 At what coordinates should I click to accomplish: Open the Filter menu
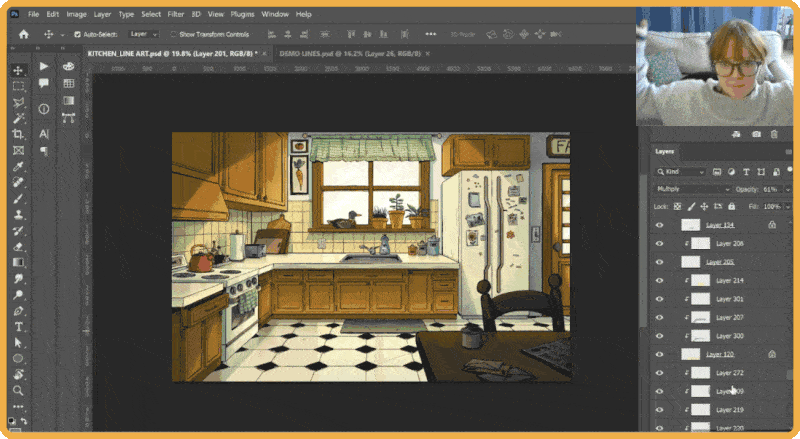coord(176,14)
